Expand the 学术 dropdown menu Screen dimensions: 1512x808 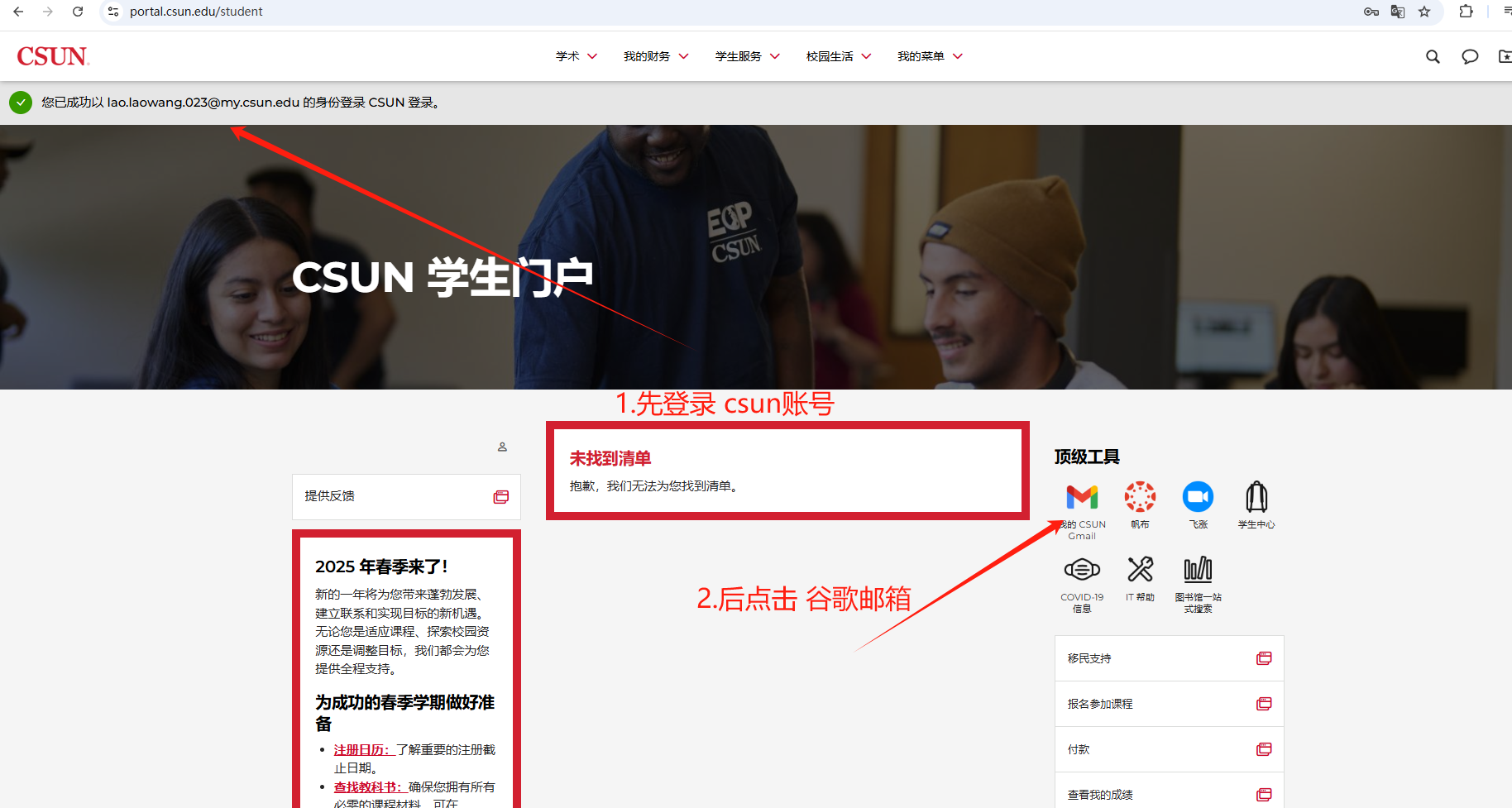(577, 57)
